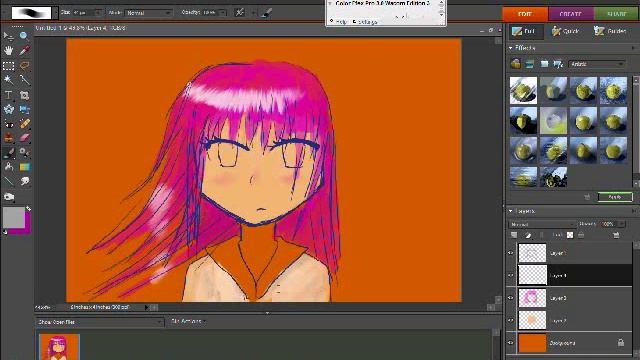Toggle visibility of selected Layer 4
Viewport: 640px width, 360px height.
[511, 276]
